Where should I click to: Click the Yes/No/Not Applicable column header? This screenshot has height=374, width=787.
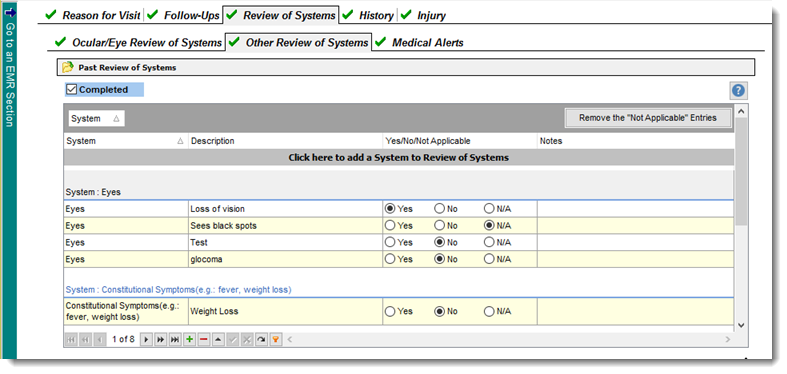[459, 142]
